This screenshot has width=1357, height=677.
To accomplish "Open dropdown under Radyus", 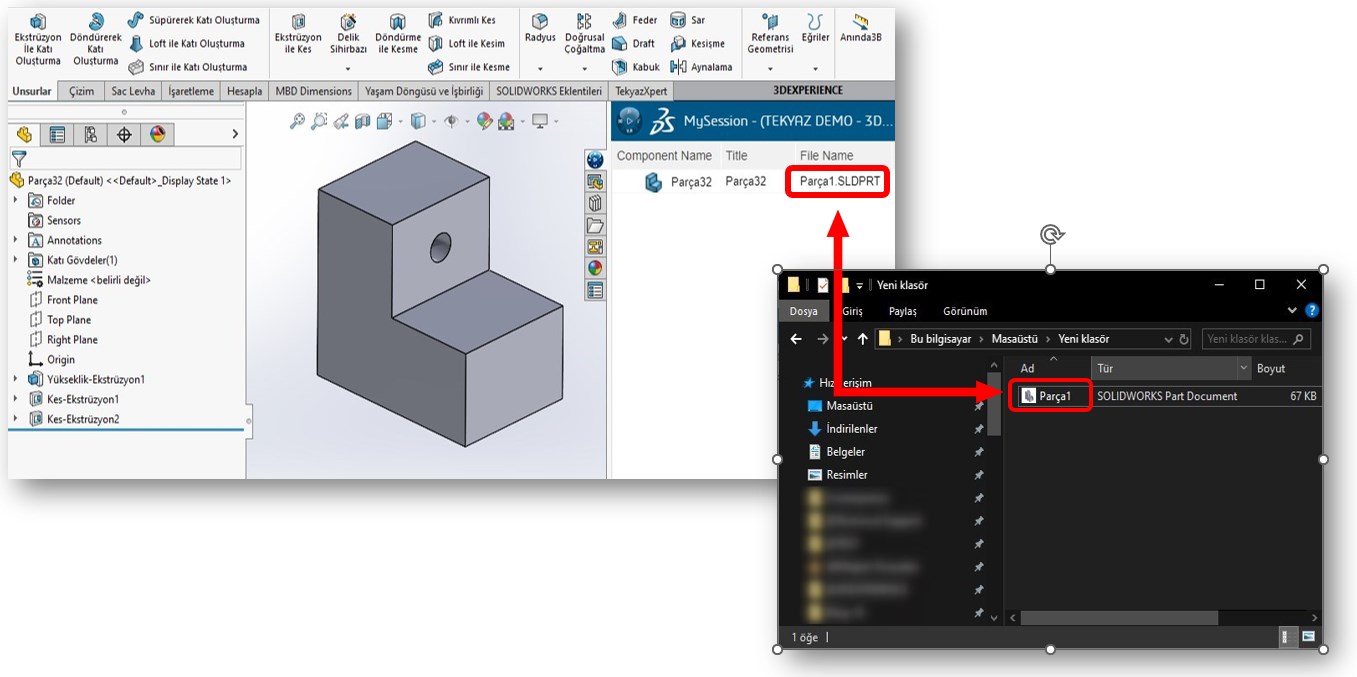I will coord(540,69).
